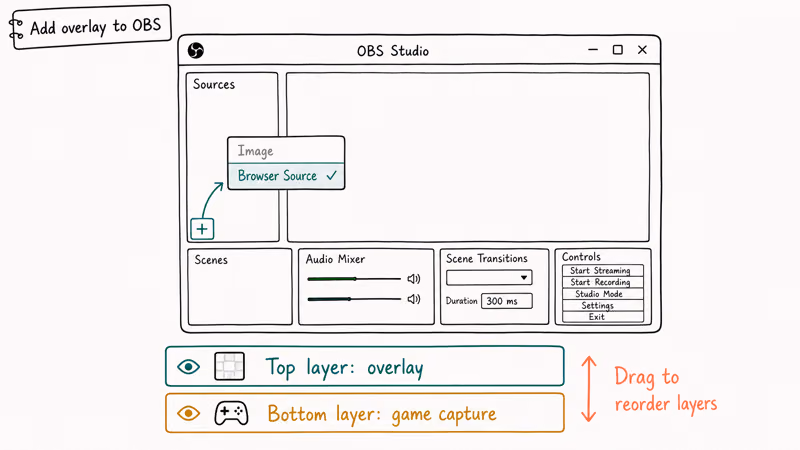Mute the second Audio Mixer speaker icon
Viewport: 800px width, 450px height.
(x=414, y=299)
